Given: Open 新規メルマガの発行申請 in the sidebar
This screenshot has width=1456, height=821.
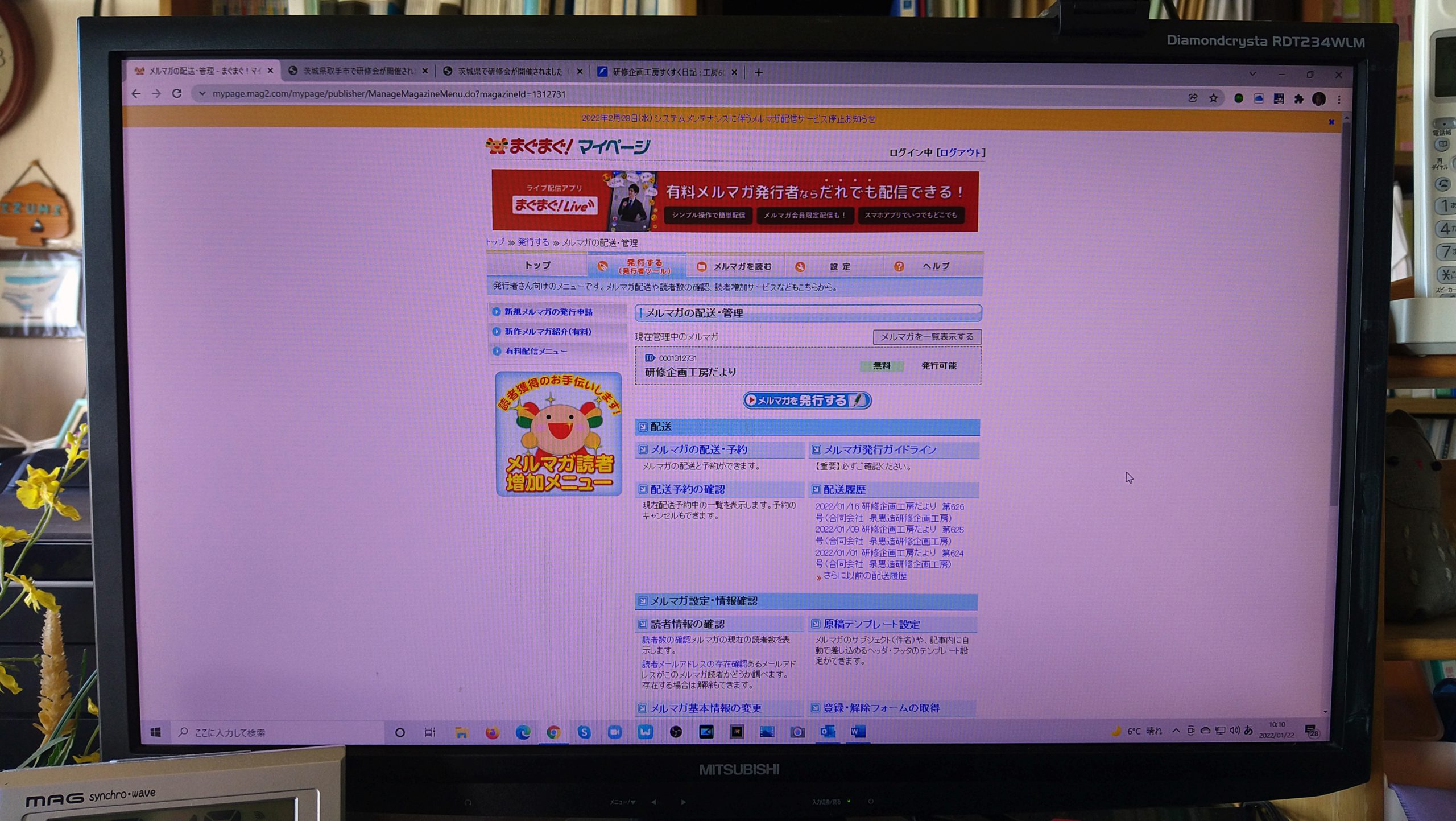Looking at the screenshot, I should tap(548, 312).
